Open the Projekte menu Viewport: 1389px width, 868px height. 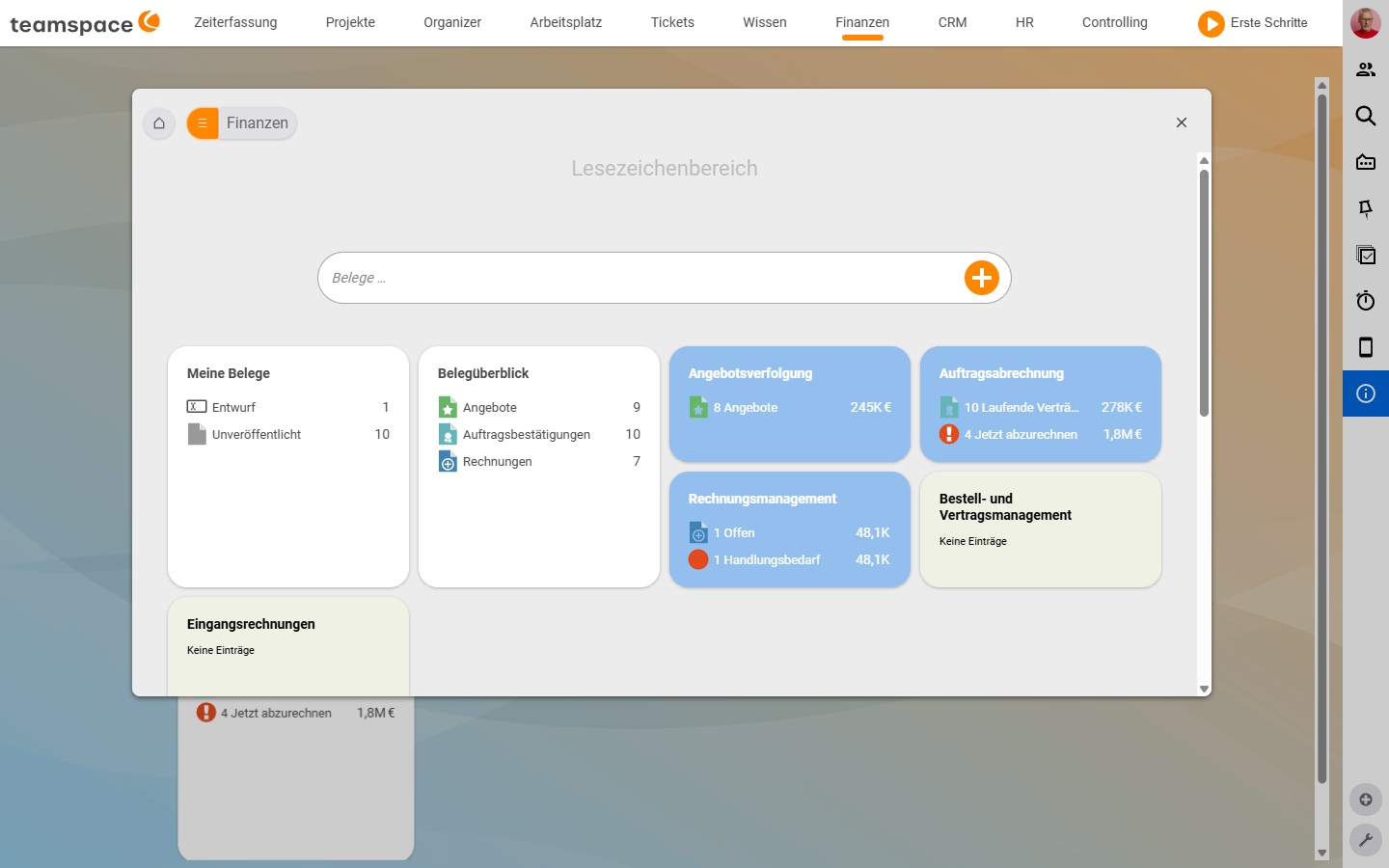[x=350, y=22]
